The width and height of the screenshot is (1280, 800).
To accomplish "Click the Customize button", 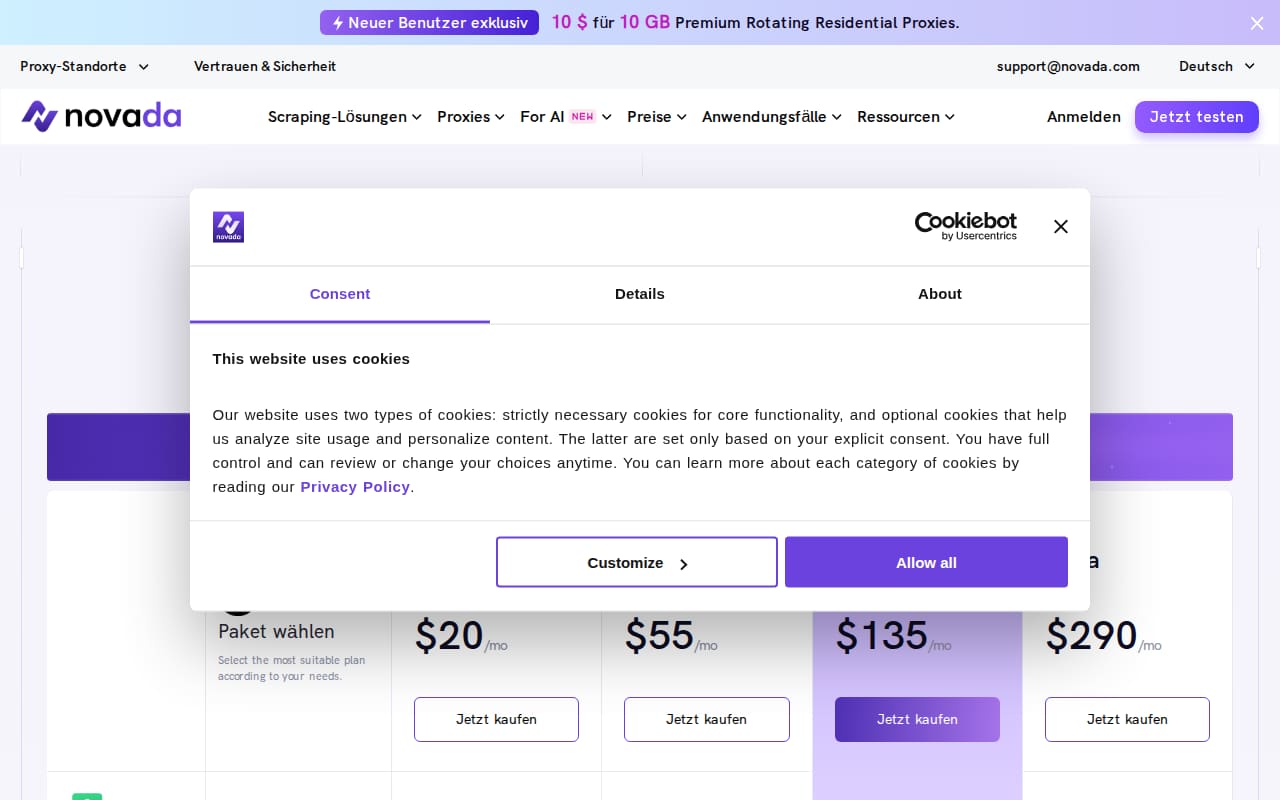I will (x=637, y=562).
